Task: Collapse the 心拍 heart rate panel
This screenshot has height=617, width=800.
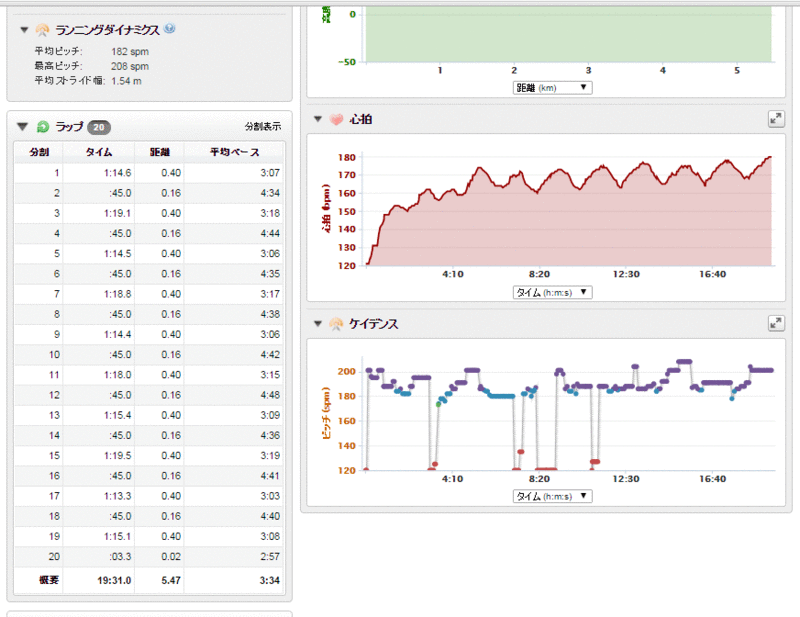Action: pyautogui.click(x=319, y=119)
